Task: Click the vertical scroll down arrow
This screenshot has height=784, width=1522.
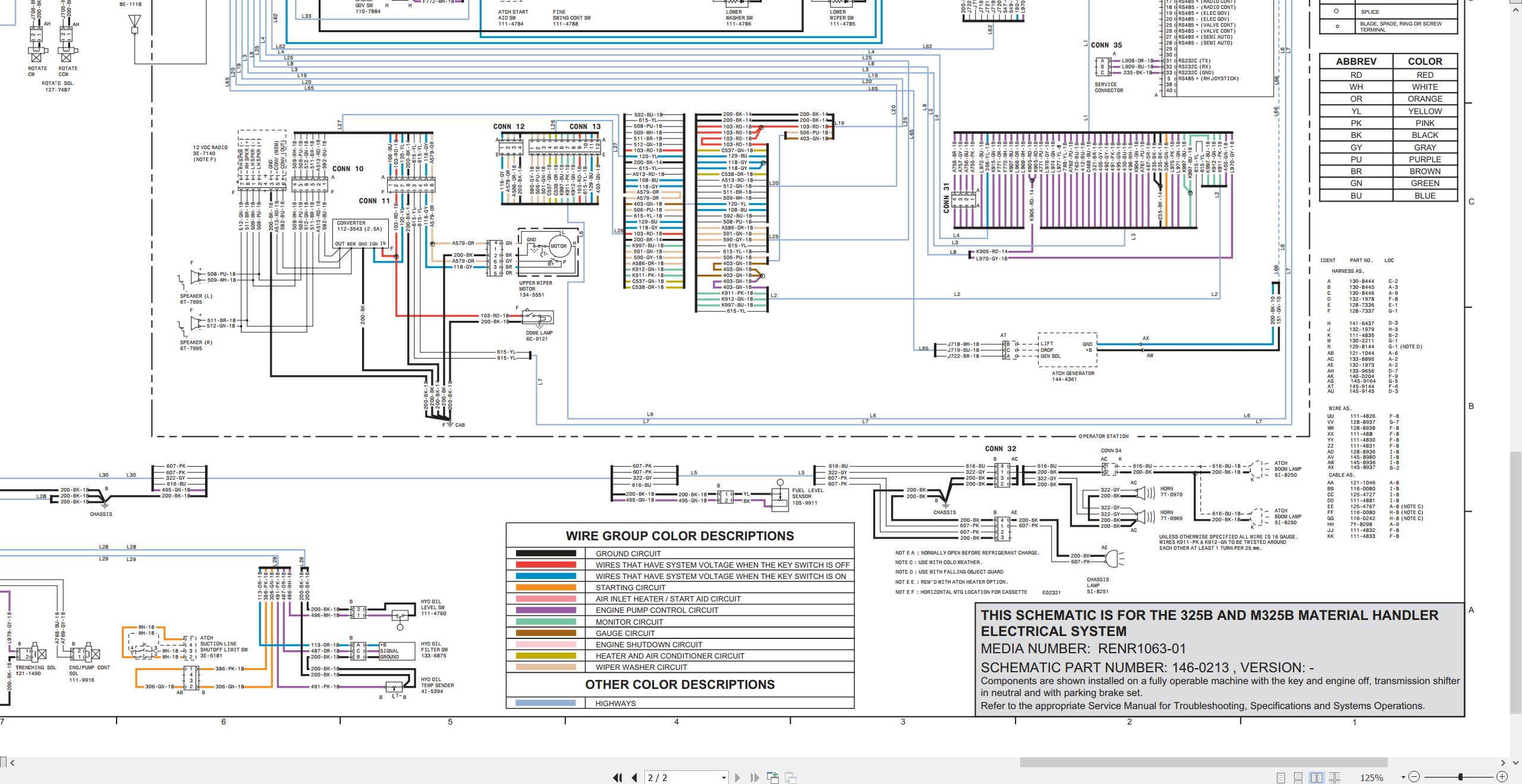Action: (1516, 763)
